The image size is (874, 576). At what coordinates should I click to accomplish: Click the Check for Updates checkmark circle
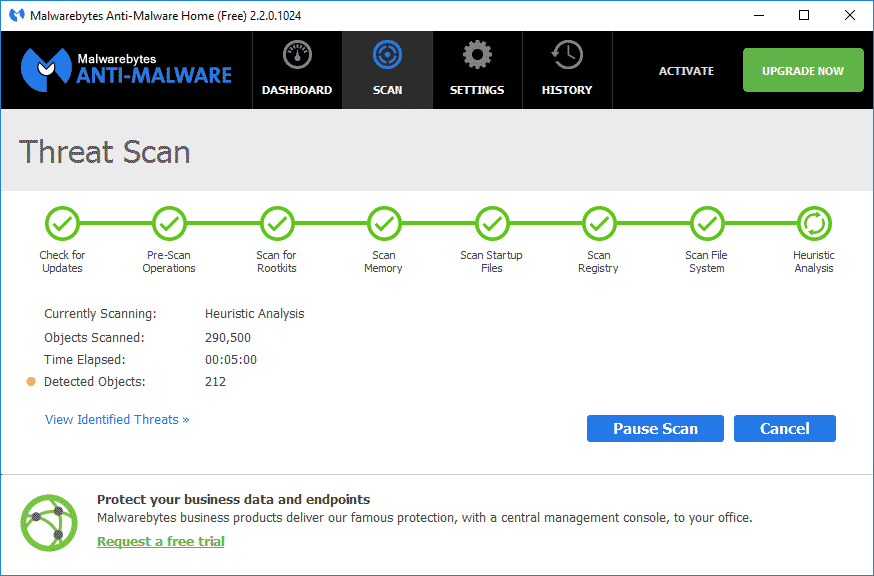(62, 223)
